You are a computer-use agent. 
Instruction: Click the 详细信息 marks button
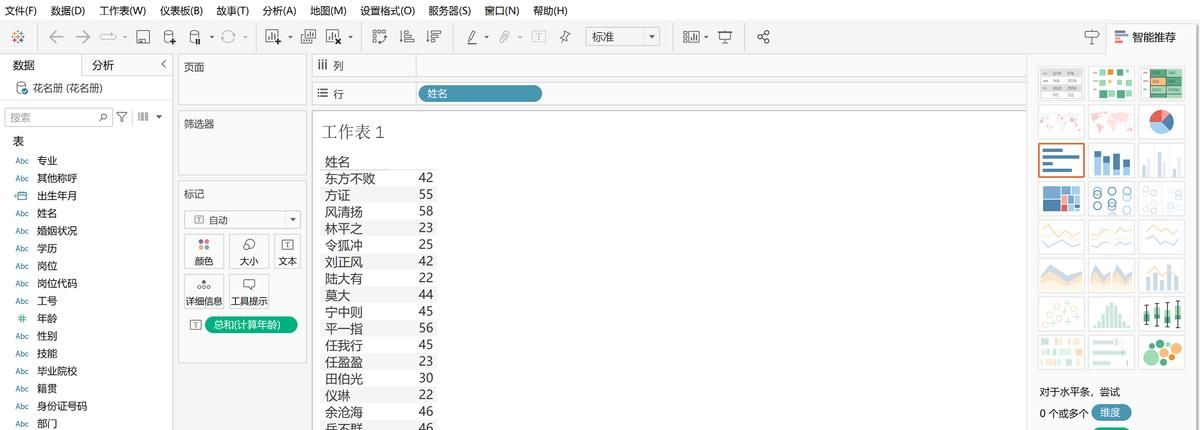coord(204,291)
